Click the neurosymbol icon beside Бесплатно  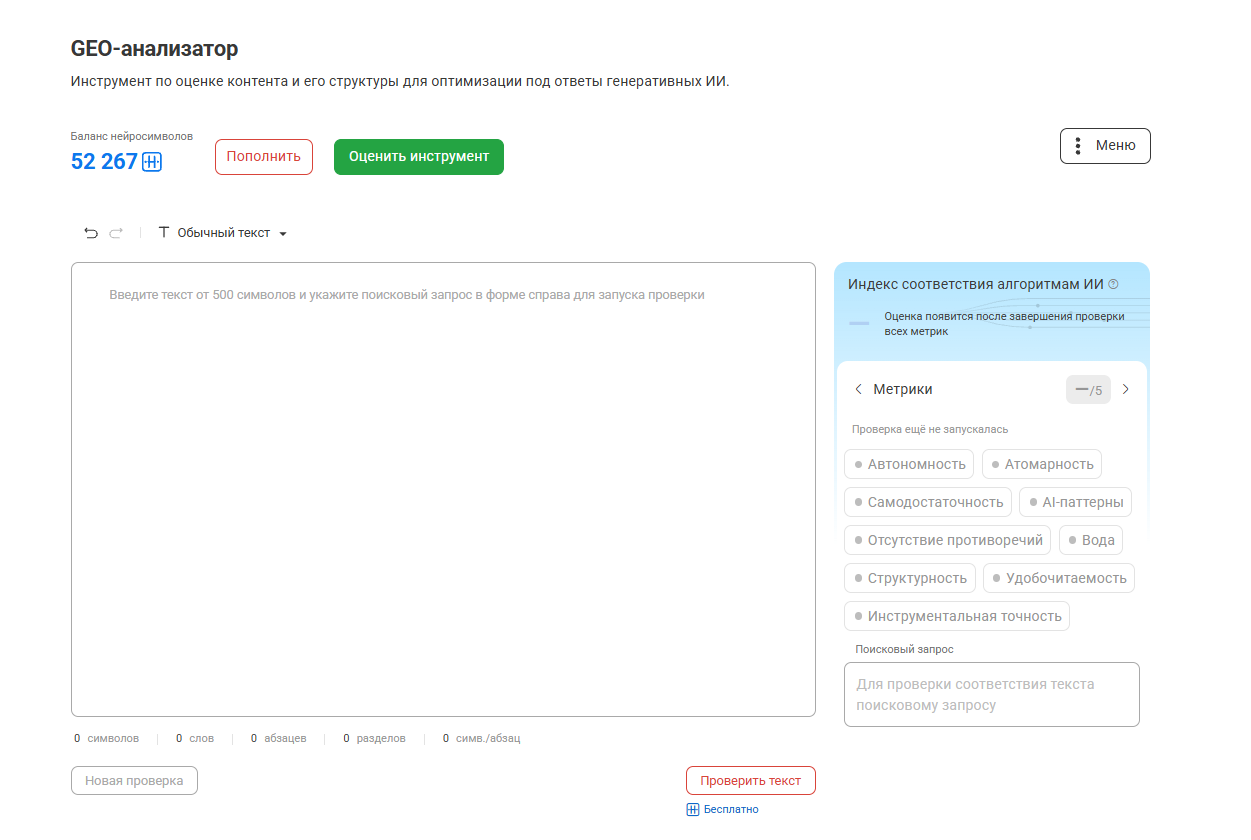click(693, 809)
